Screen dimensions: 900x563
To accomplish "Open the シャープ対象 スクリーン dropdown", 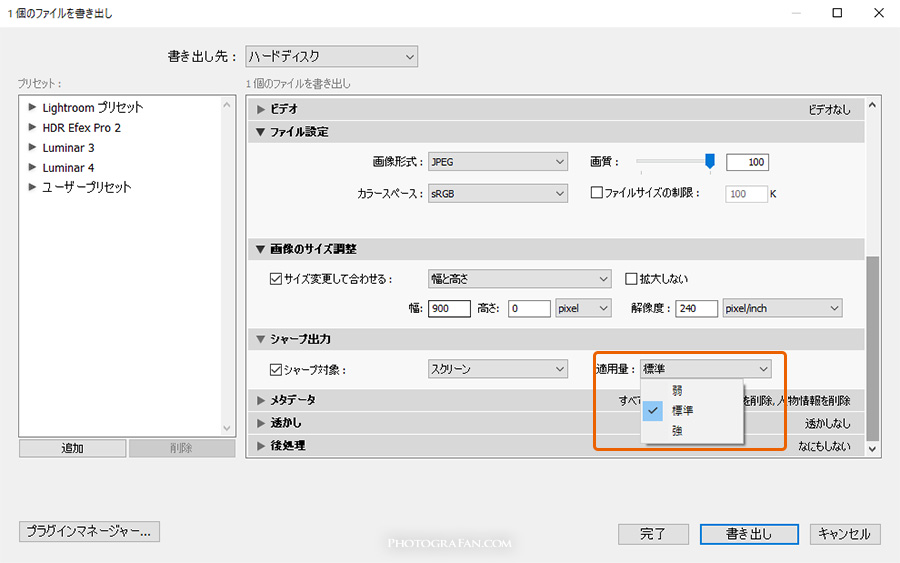I will (498, 369).
